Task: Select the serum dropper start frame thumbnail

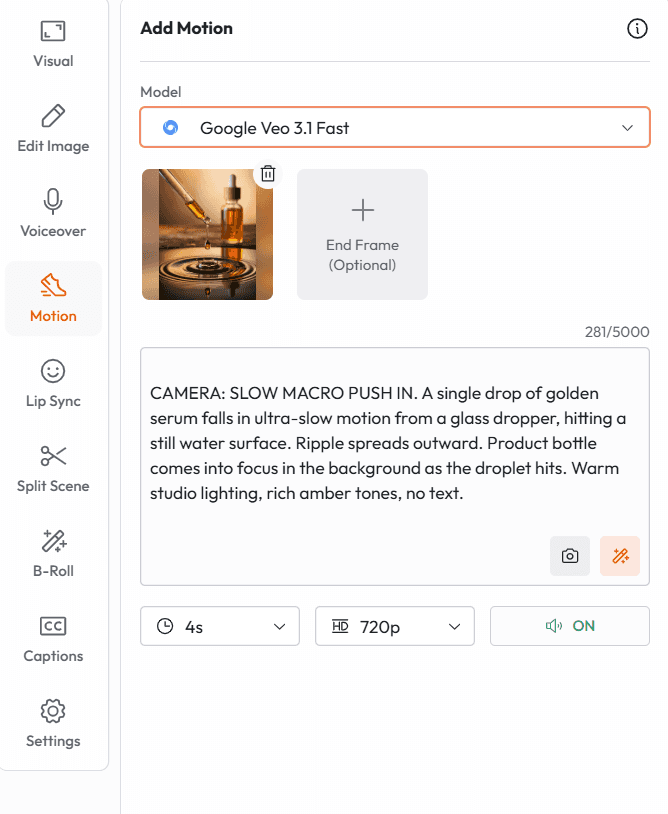Action: [x=207, y=234]
